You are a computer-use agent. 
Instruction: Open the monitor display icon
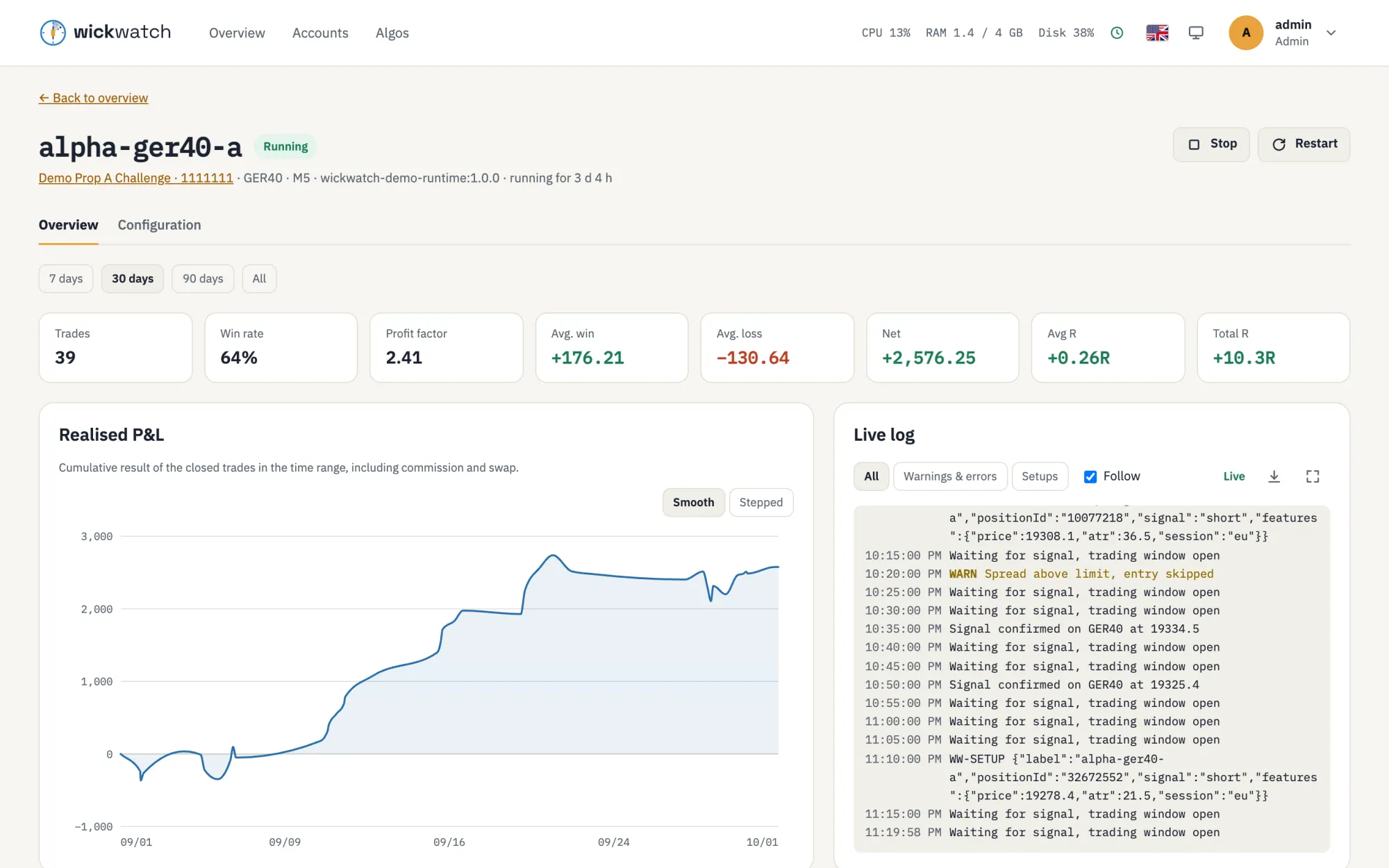(1196, 33)
